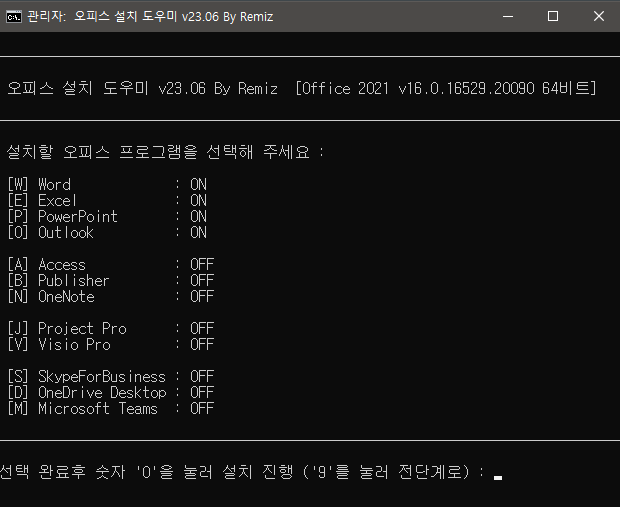Click the '[E] Excel' line
The height and width of the screenshot is (507, 620).
[x=107, y=201]
